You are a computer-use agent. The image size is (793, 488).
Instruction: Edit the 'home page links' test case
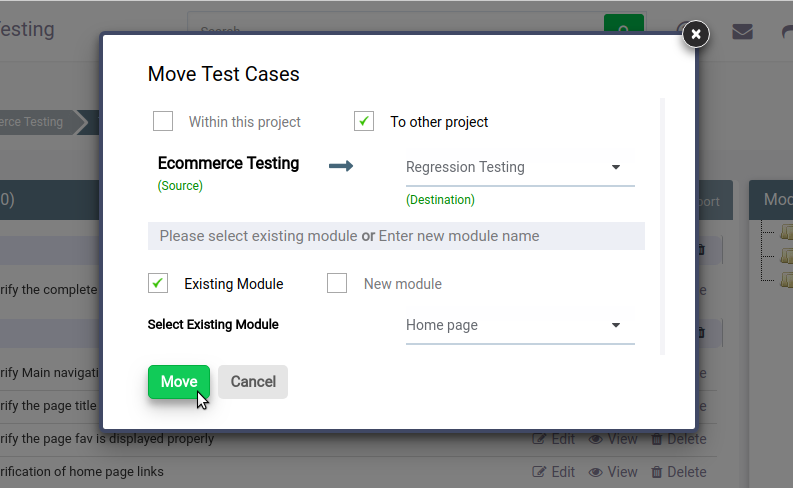point(554,472)
